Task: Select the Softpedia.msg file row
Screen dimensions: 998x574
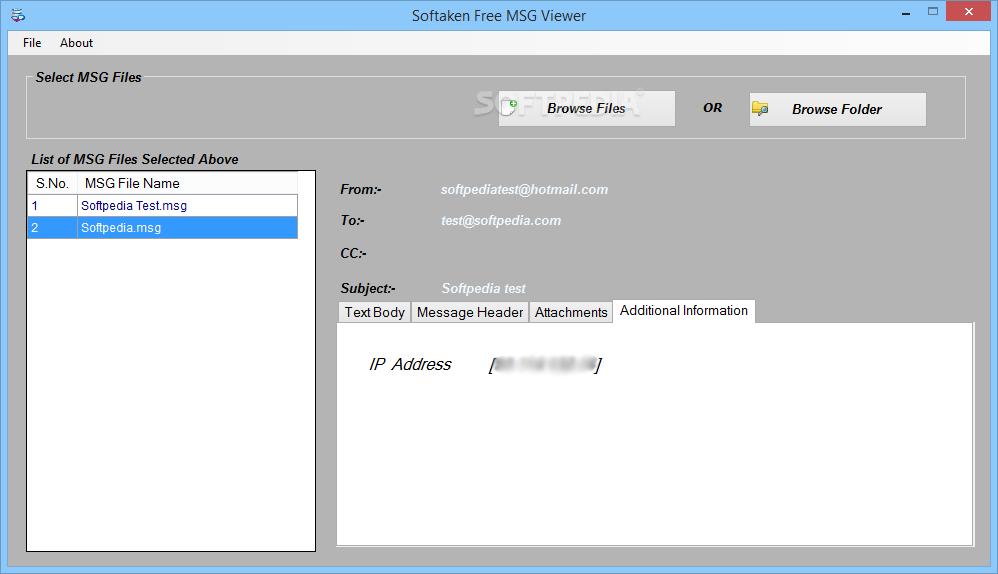Action: click(162, 228)
